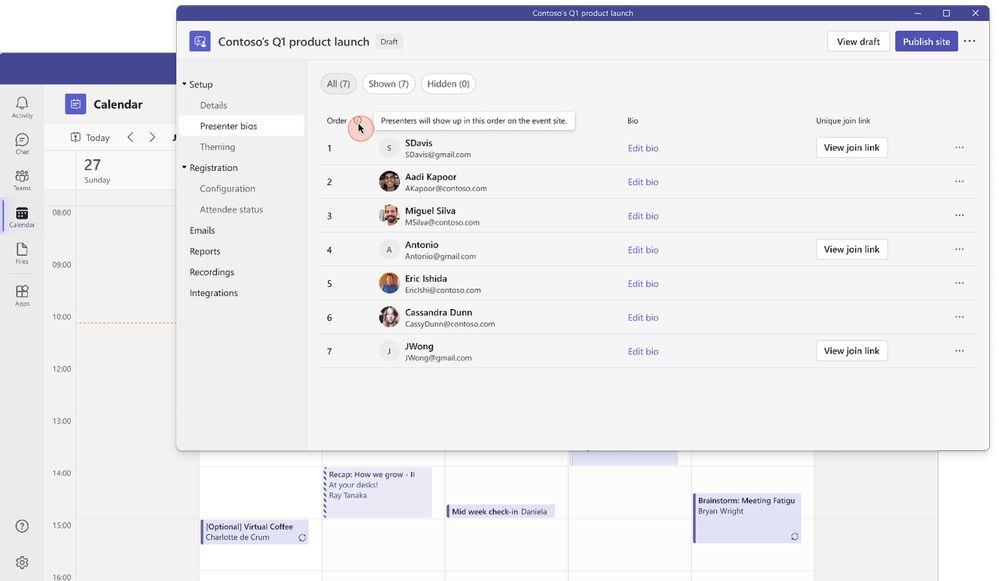The image size is (999, 581).
Task: Open more options for SDavis row
Action: pos(959,148)
